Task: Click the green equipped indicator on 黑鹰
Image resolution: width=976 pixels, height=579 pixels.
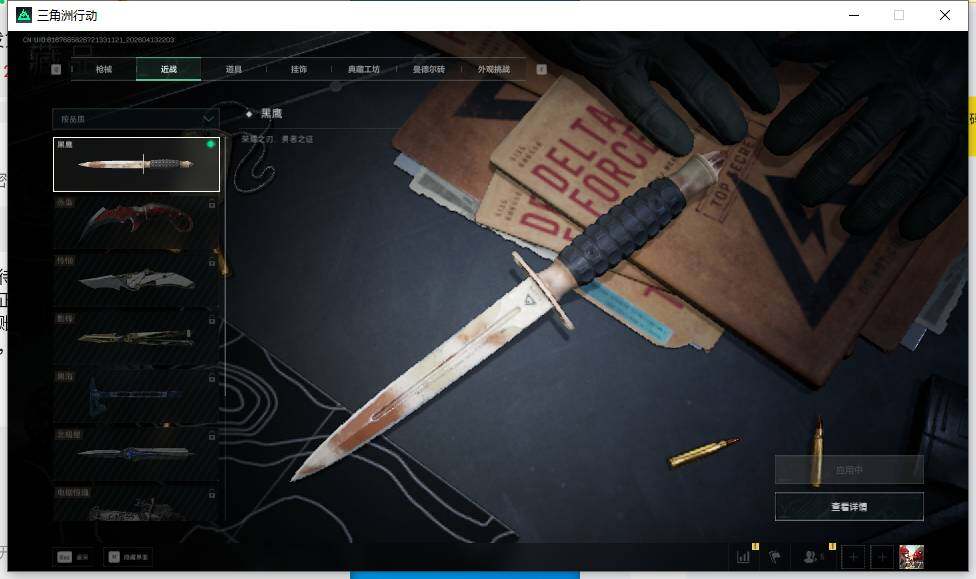Action: (210, 144)
